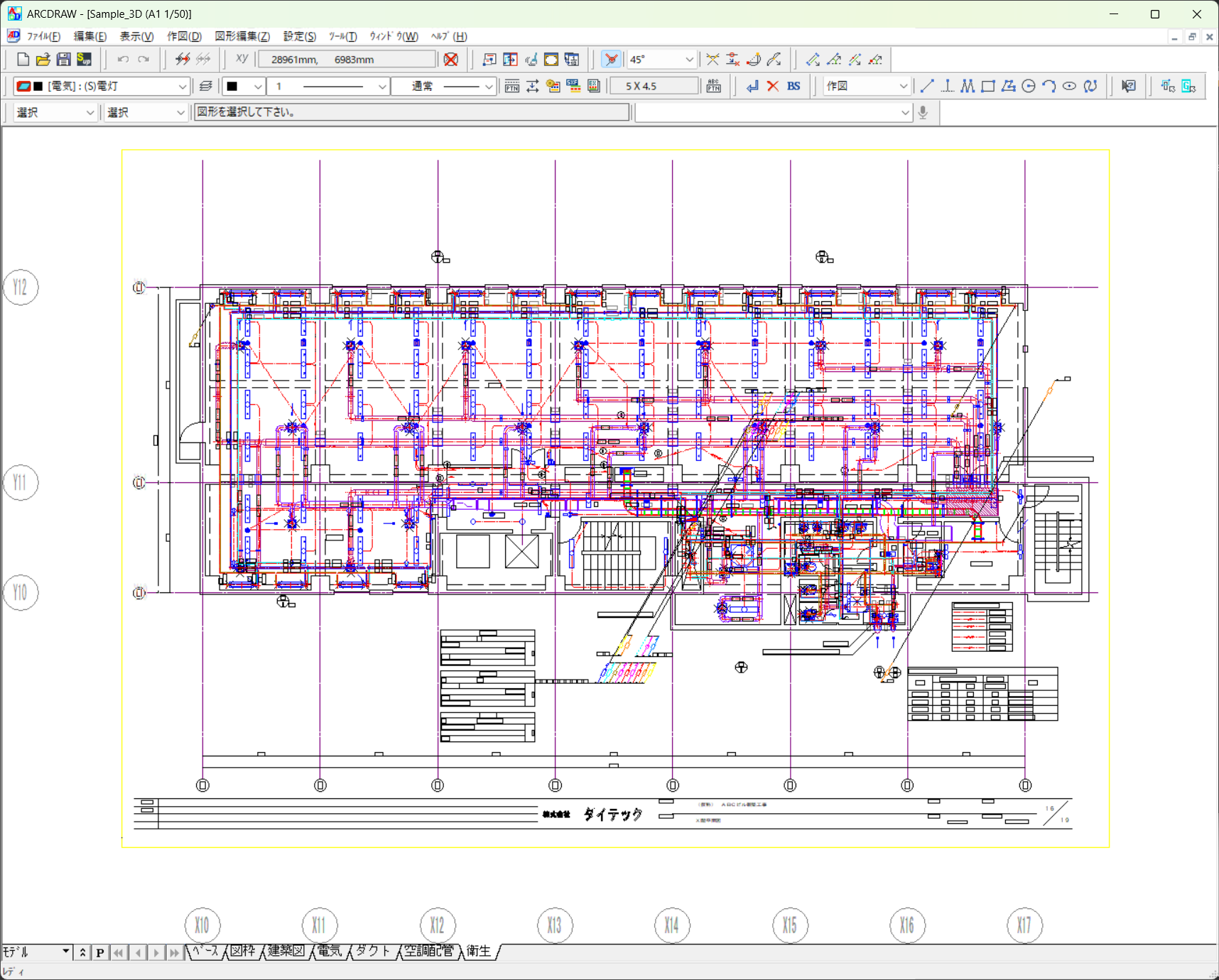This screenshot has width=1219, height=980.
Task: Select the ellipse drawing tool
Action: (1069, 87)
